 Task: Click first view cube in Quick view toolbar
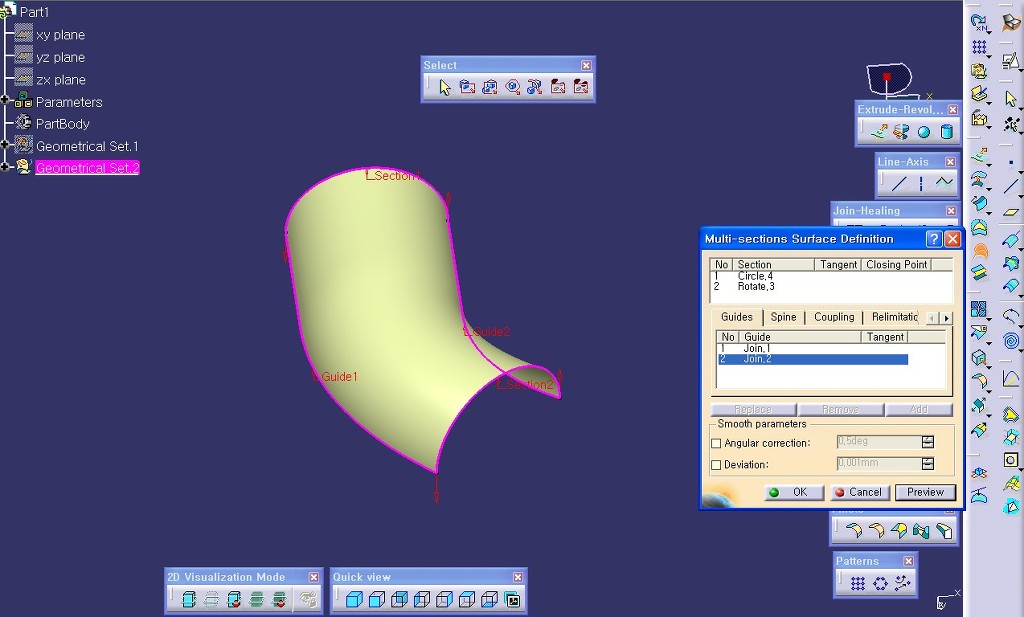pyautogui.click(x=353, y=600)
